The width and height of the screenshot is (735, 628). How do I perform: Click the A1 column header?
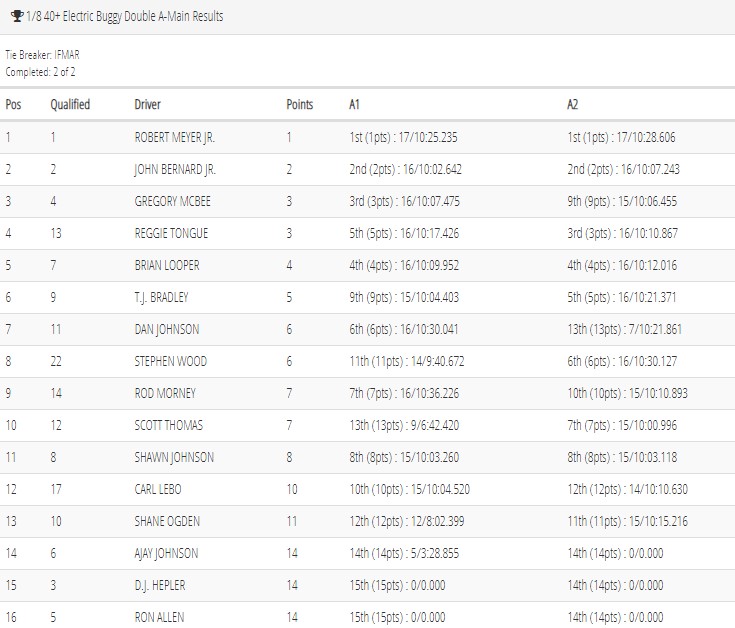click(354, 104)
